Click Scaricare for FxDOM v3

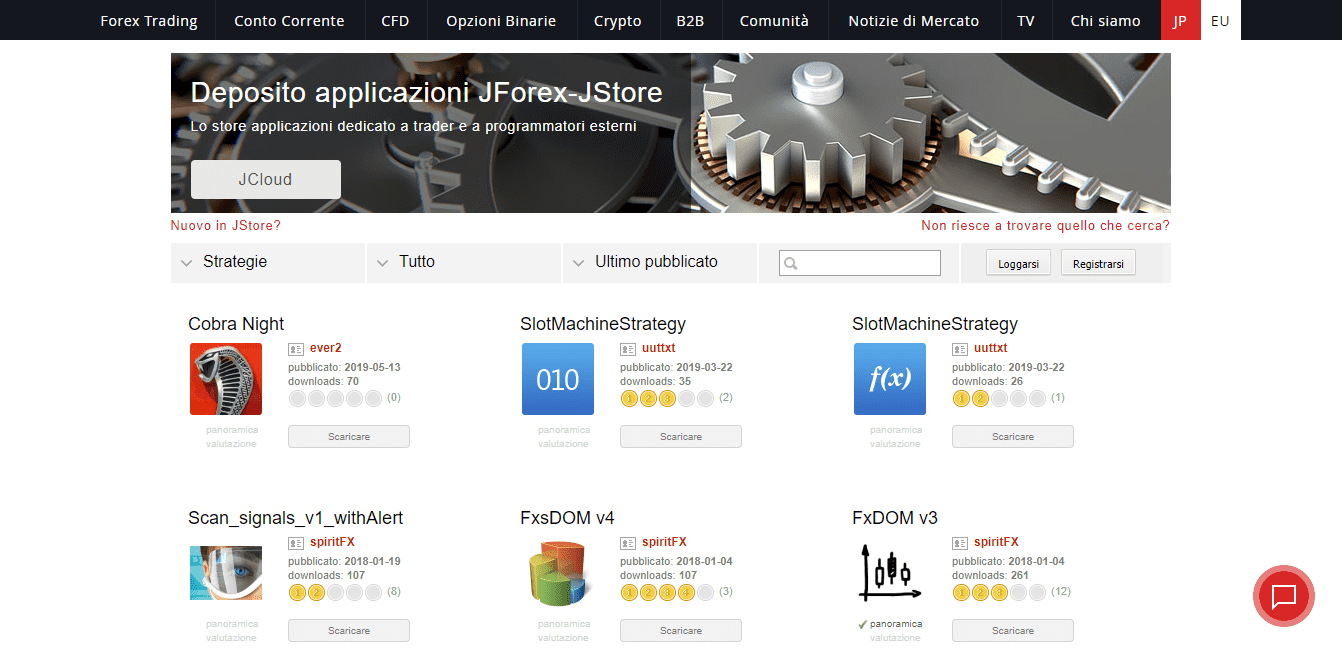click(1013, 631)
